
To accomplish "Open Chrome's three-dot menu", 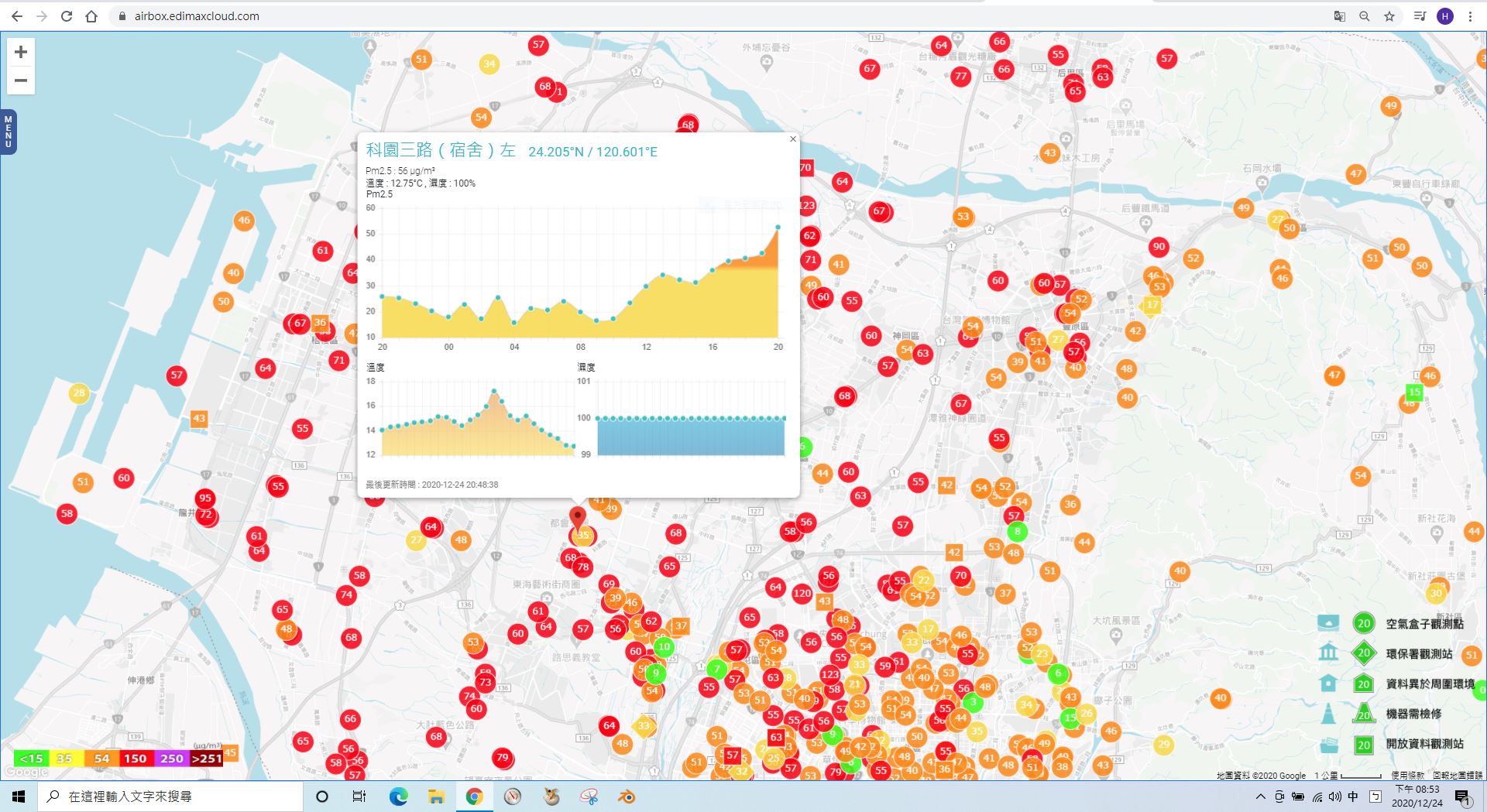I will (x=1470, y=16).
